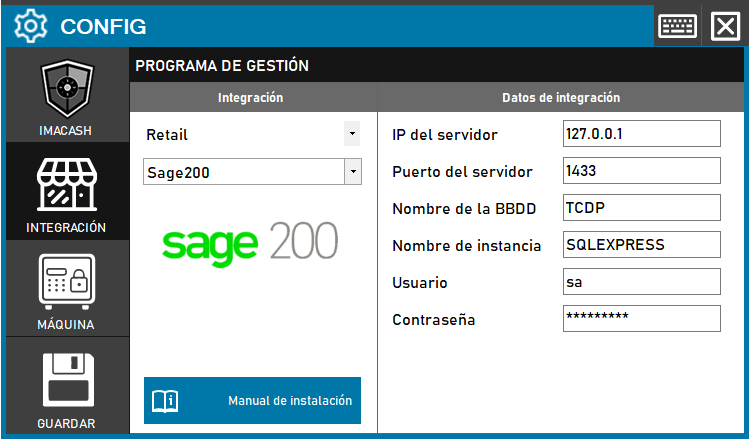Focus the Puerto del servidor field
Screen dimensions: 749x442
(641, 171)
